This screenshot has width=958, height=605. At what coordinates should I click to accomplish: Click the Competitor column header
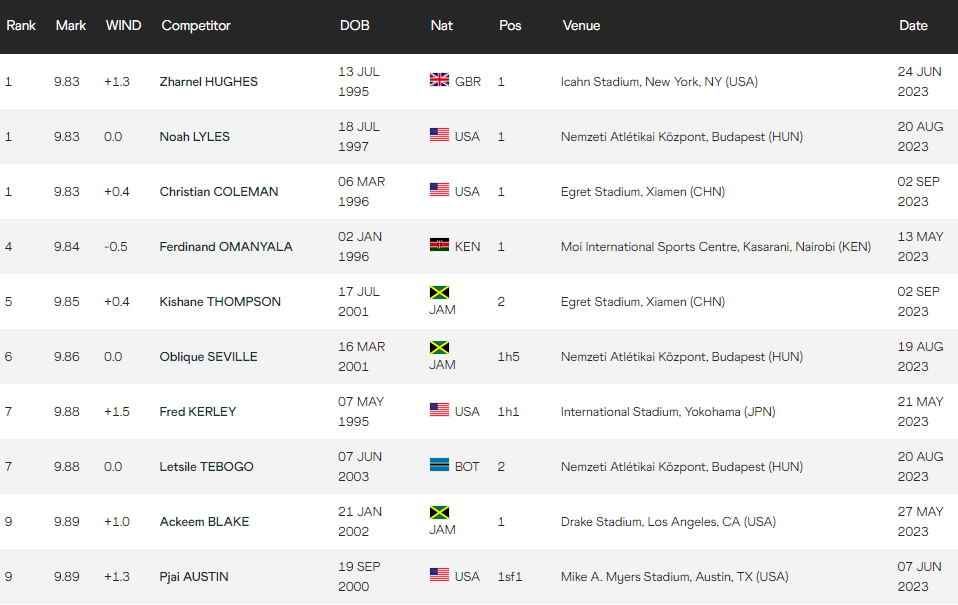196,26
